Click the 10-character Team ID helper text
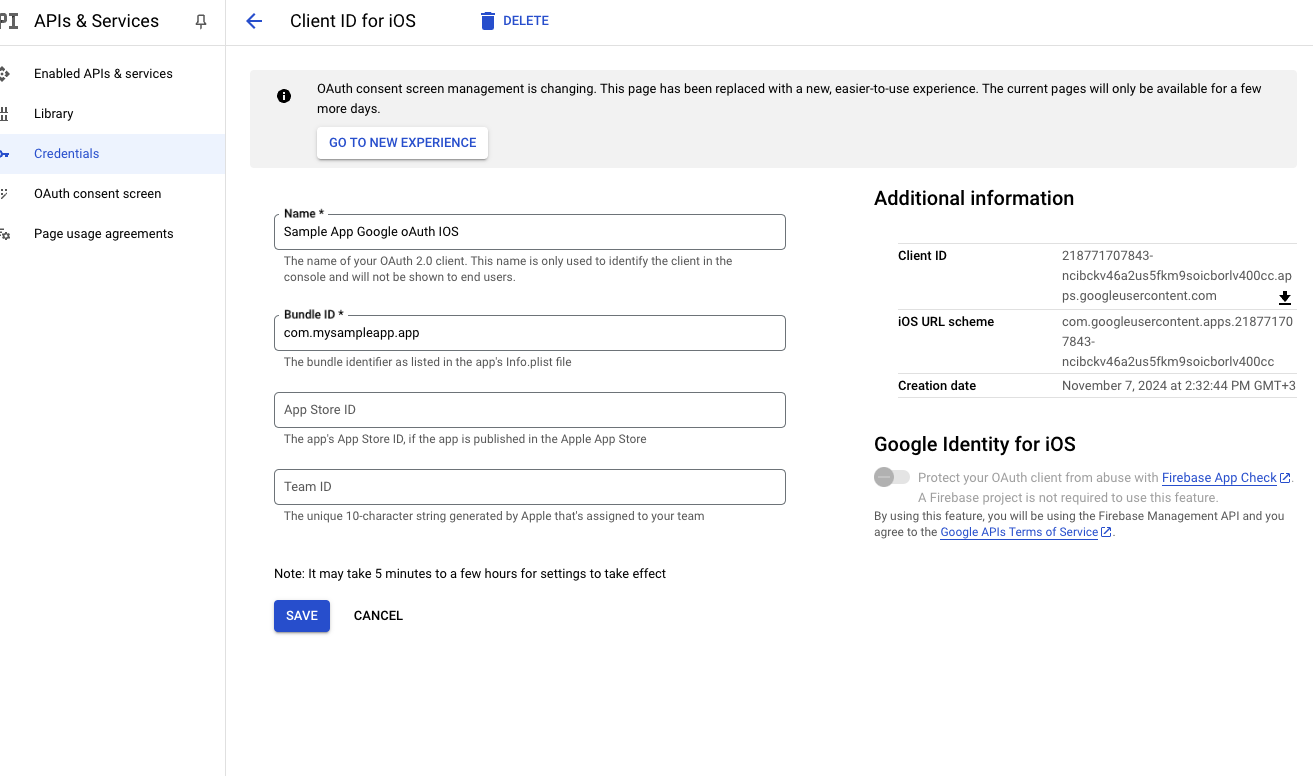The image size is (1313, 776). (x=494, y=516)
